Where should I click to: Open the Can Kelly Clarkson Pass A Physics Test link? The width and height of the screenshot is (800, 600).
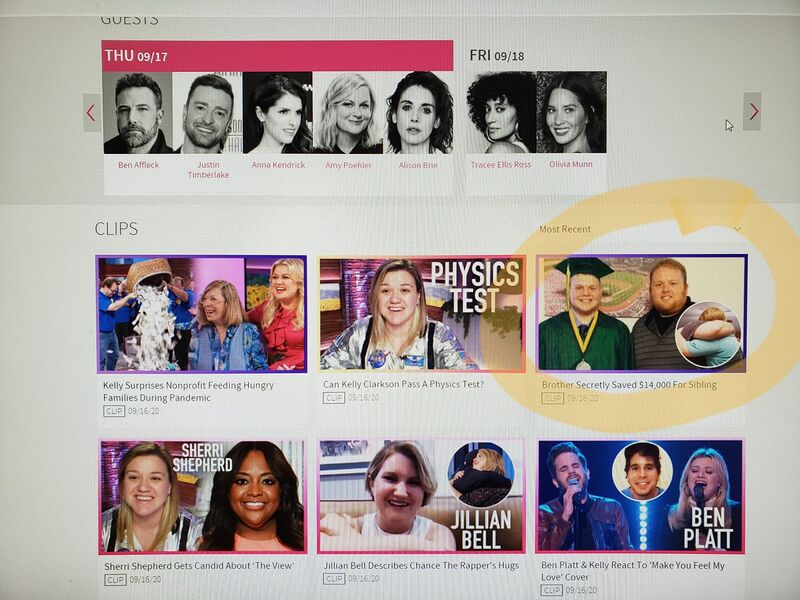pos(403,384)
